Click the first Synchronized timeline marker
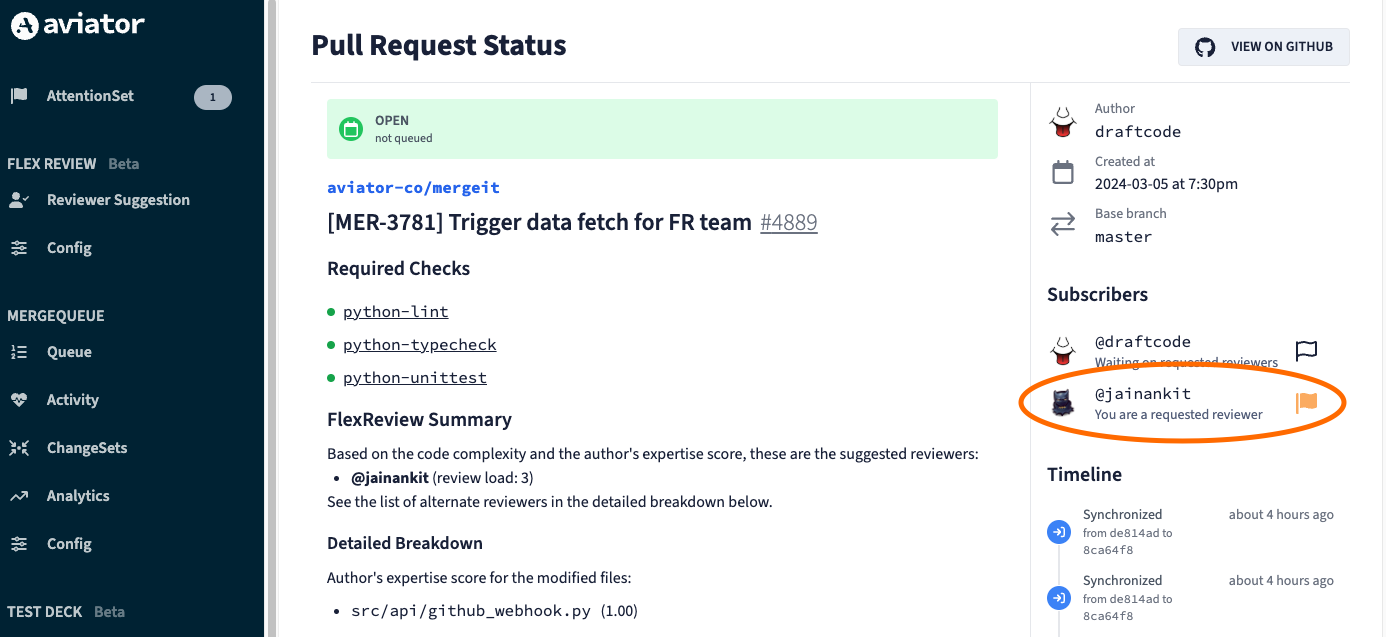Screen dimensions: 1386x637 click(1058, 532)
